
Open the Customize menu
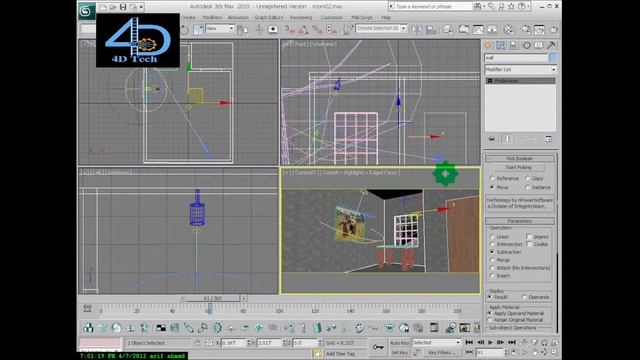click(x=331, y=18)
